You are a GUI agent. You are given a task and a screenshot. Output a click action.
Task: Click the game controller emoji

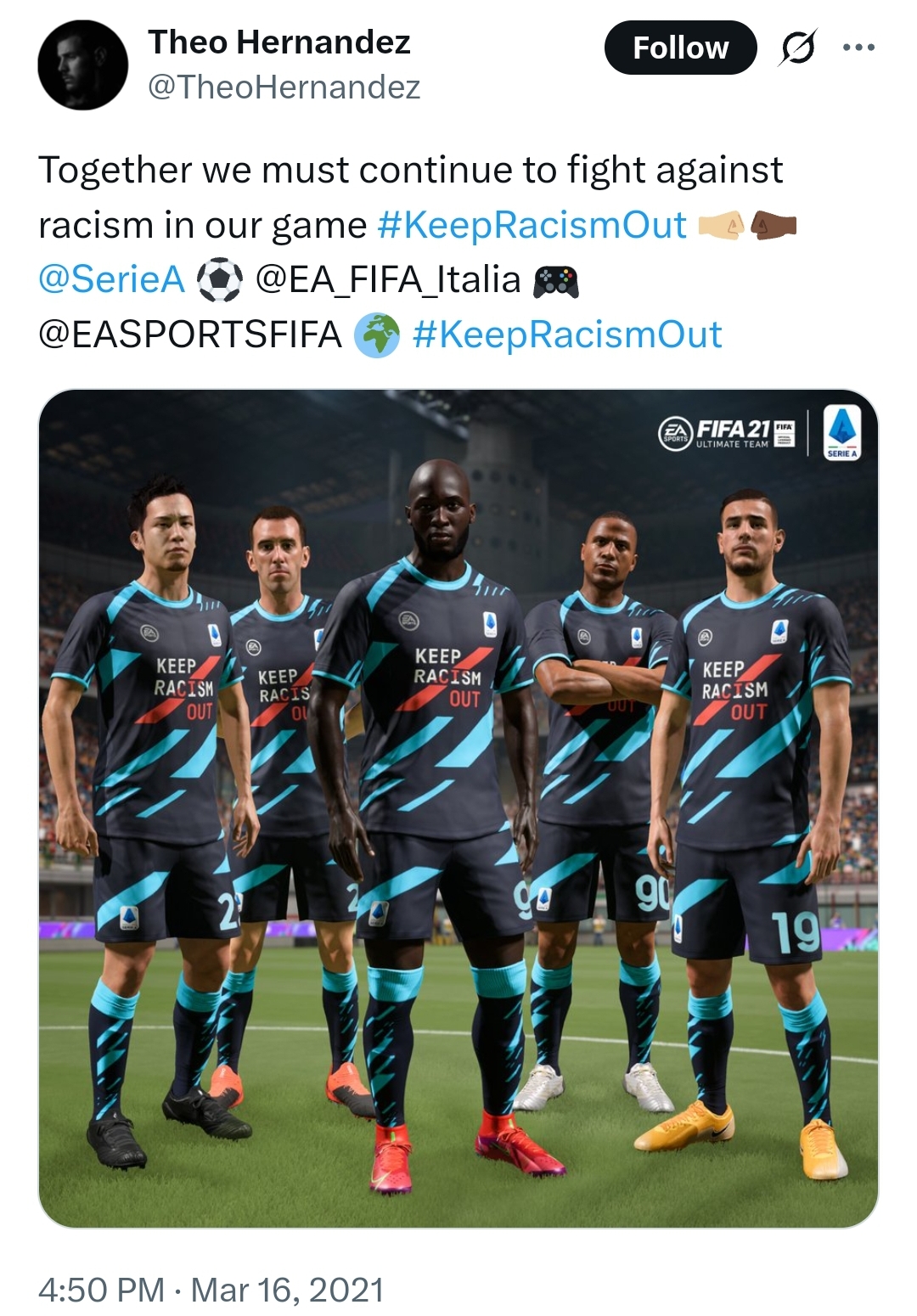tap(555, 281)
